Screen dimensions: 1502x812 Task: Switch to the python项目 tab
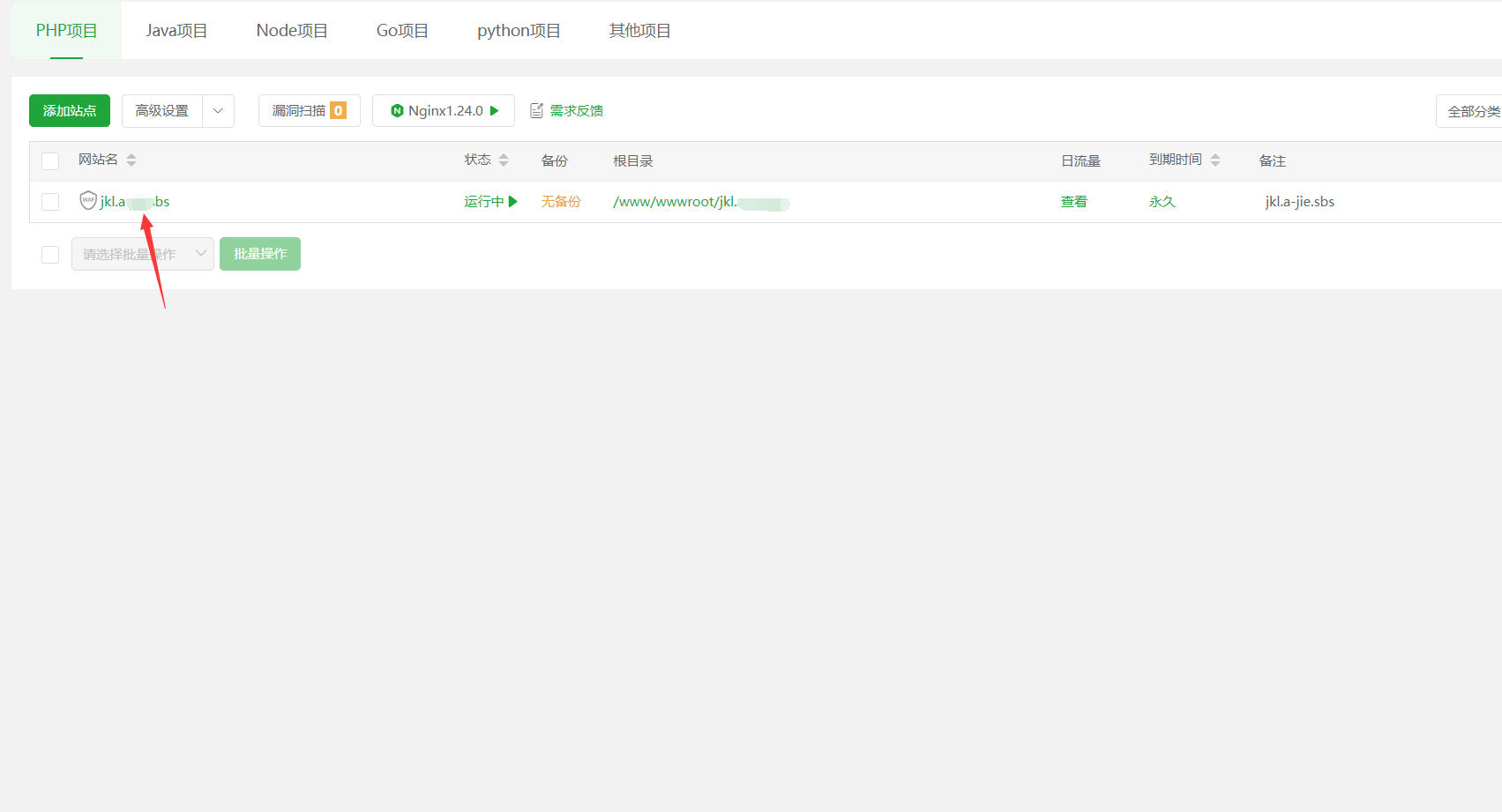519,31
